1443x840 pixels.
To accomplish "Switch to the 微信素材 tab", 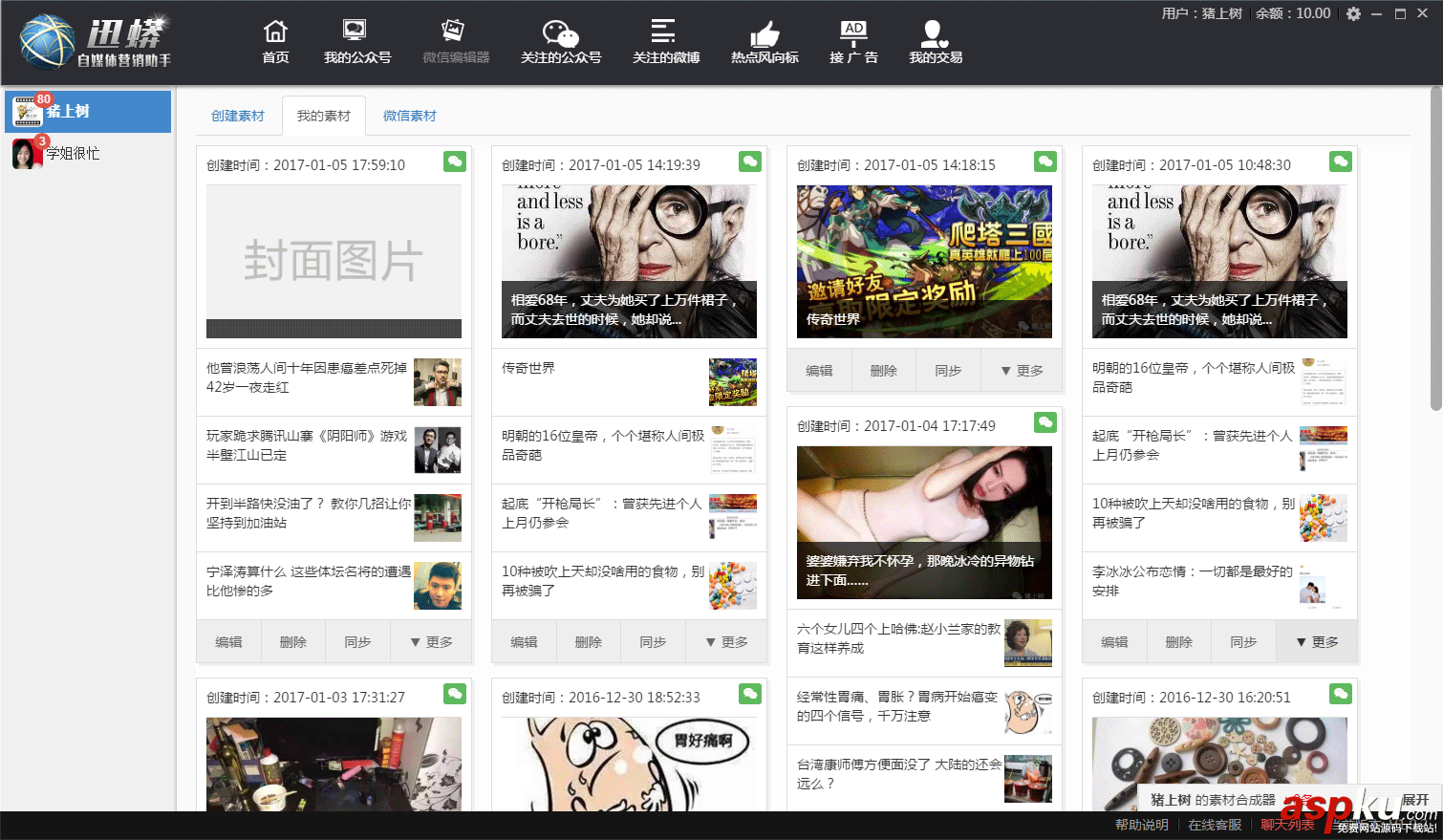I will click(x=409, y=115).
